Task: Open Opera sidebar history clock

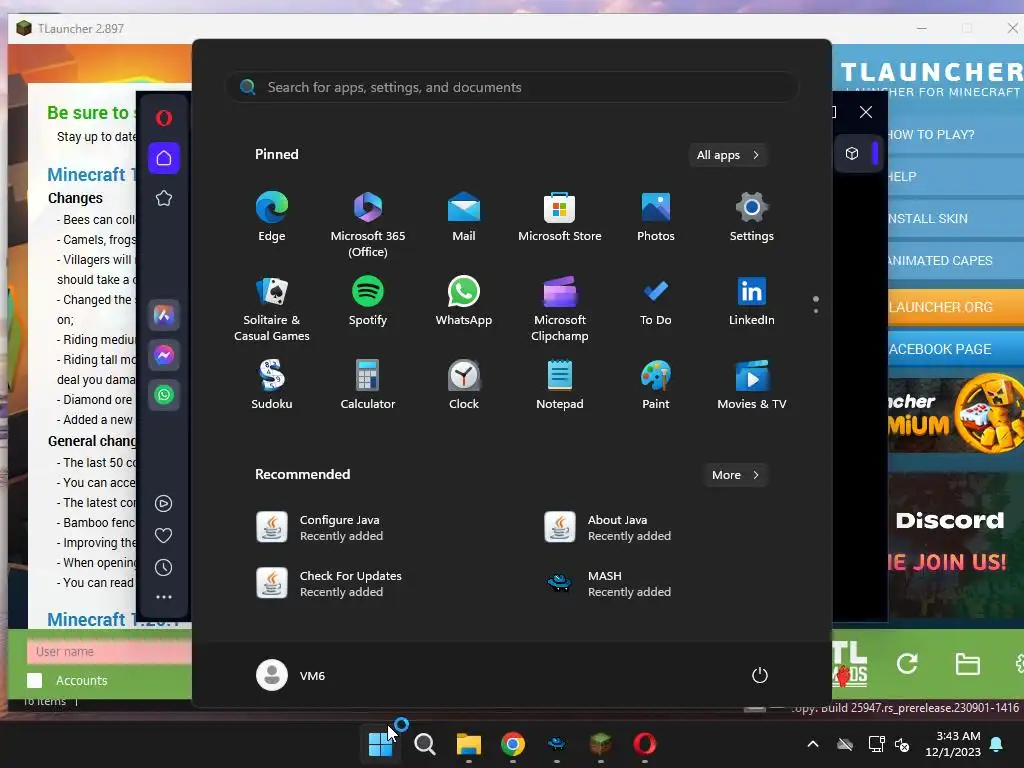Action: [164, 568]
